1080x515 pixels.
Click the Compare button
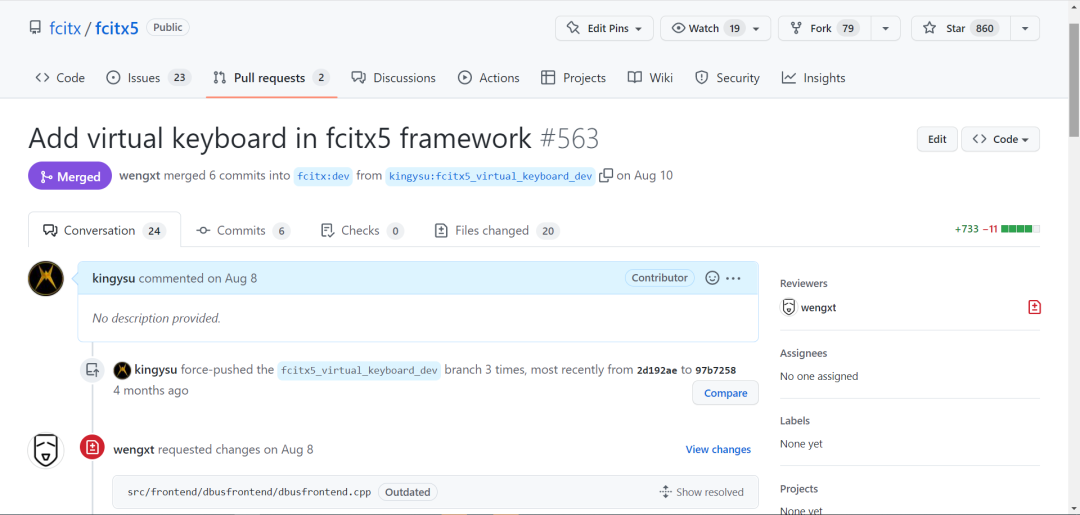[725, 393]
